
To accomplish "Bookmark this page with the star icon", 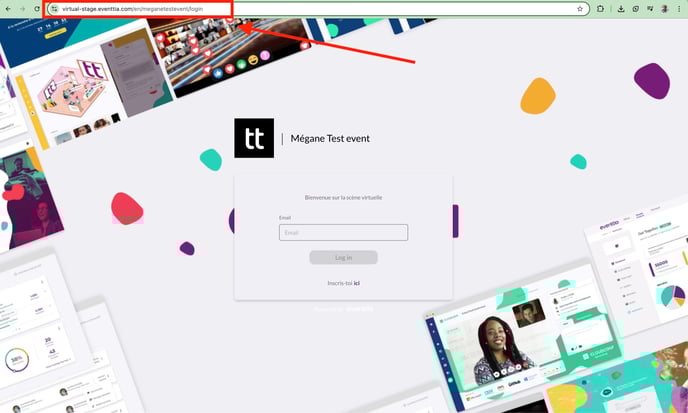I will [580, 8].
